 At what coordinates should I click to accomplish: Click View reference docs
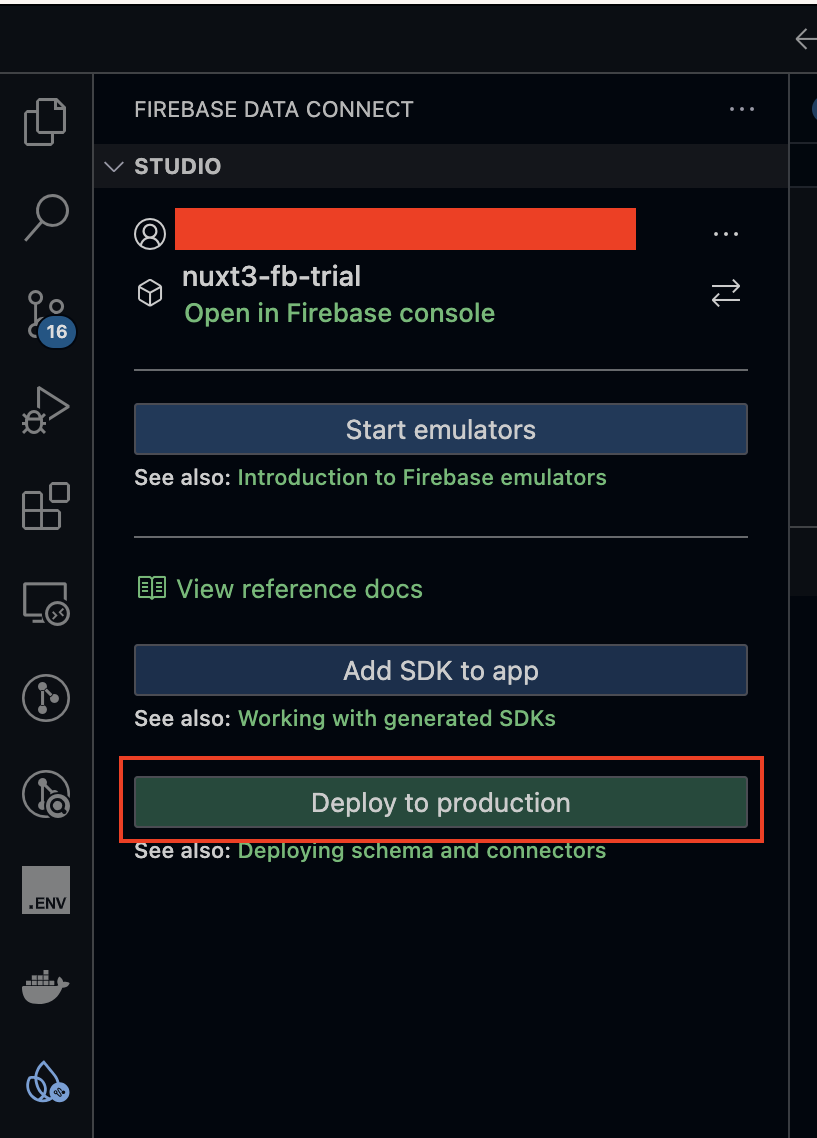click(298, 588)
